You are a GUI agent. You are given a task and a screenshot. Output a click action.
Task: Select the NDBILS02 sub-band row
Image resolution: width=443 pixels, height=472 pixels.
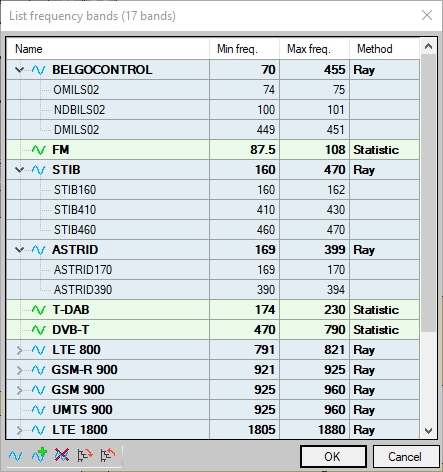pos(213,110)
